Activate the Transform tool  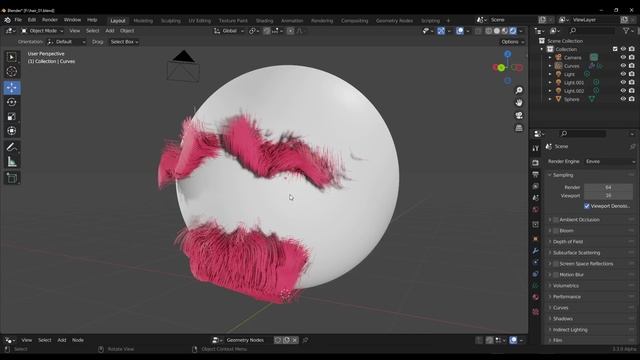12,131
